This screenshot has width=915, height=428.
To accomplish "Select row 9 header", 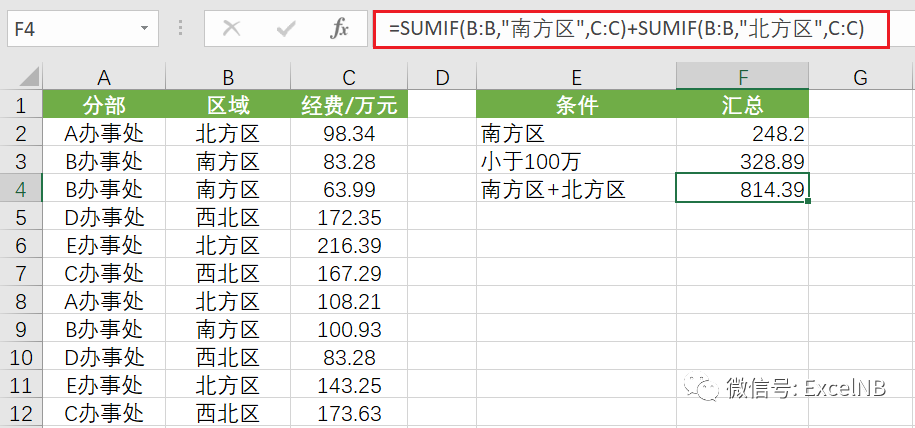I will [21, 329].
